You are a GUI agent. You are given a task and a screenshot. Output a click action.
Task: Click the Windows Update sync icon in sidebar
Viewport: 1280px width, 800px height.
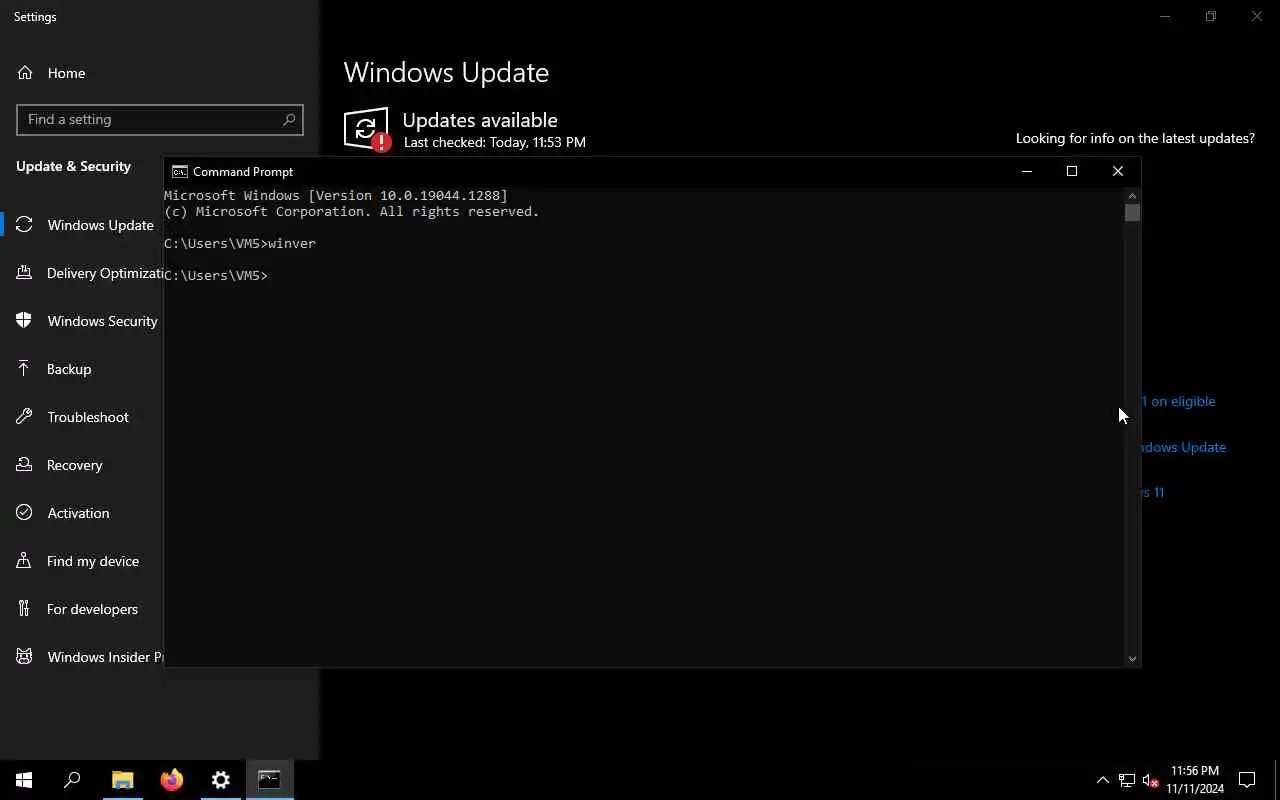(x=25, y=225)
